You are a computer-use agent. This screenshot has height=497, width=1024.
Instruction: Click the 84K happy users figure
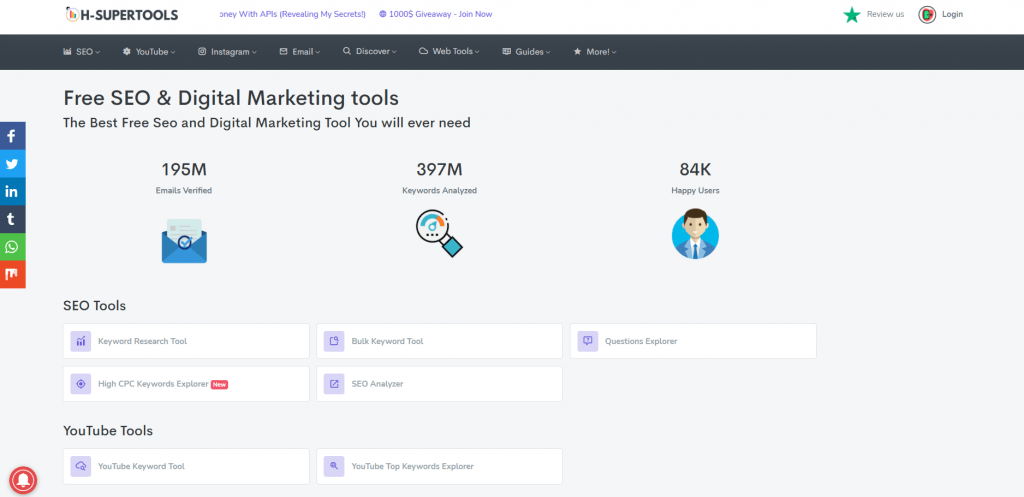tap(696, 170)
